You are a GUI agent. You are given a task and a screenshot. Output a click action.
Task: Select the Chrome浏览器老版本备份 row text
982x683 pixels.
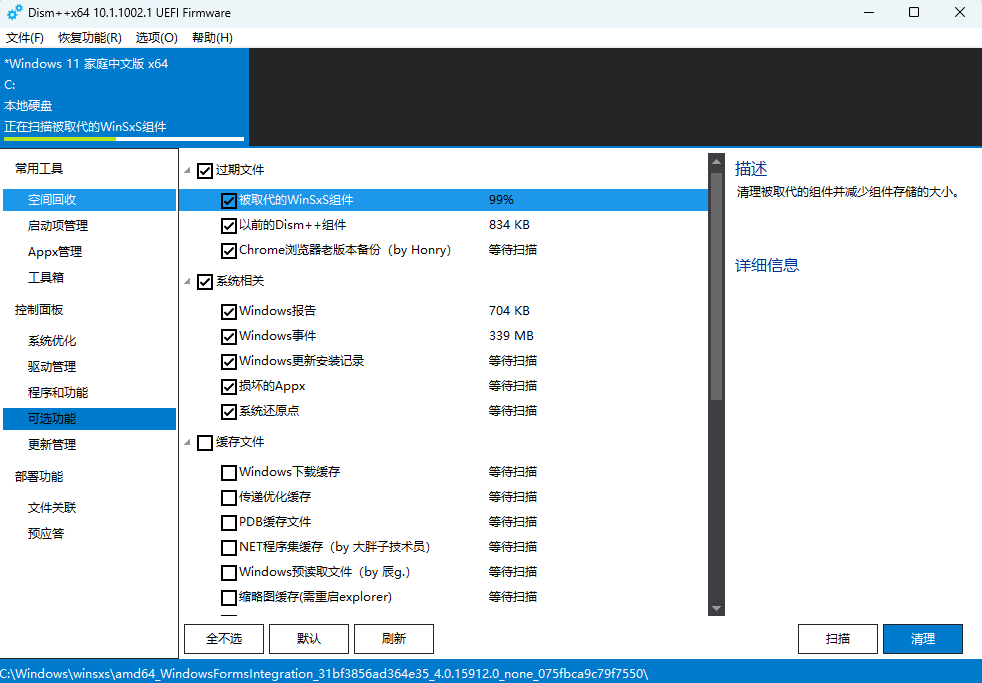345,250
